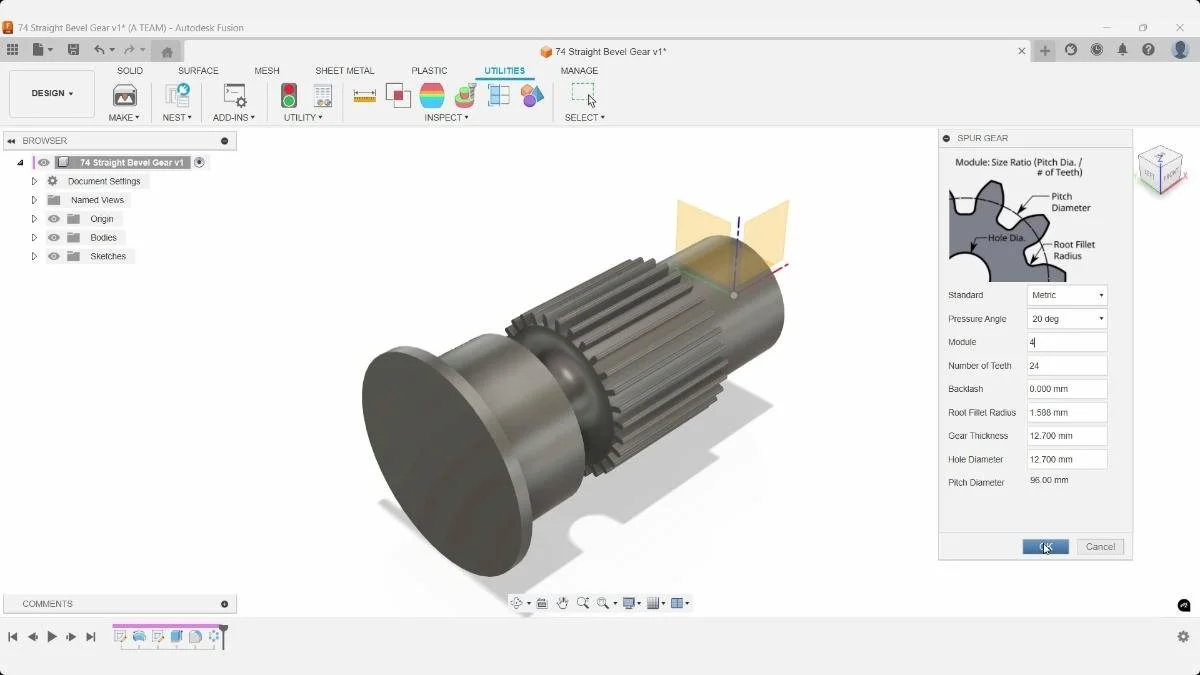The width and height of the screenshot is (1200, 675).
Task: Run the Zebra Analysis striped icon
Action: tap(432, 96)
